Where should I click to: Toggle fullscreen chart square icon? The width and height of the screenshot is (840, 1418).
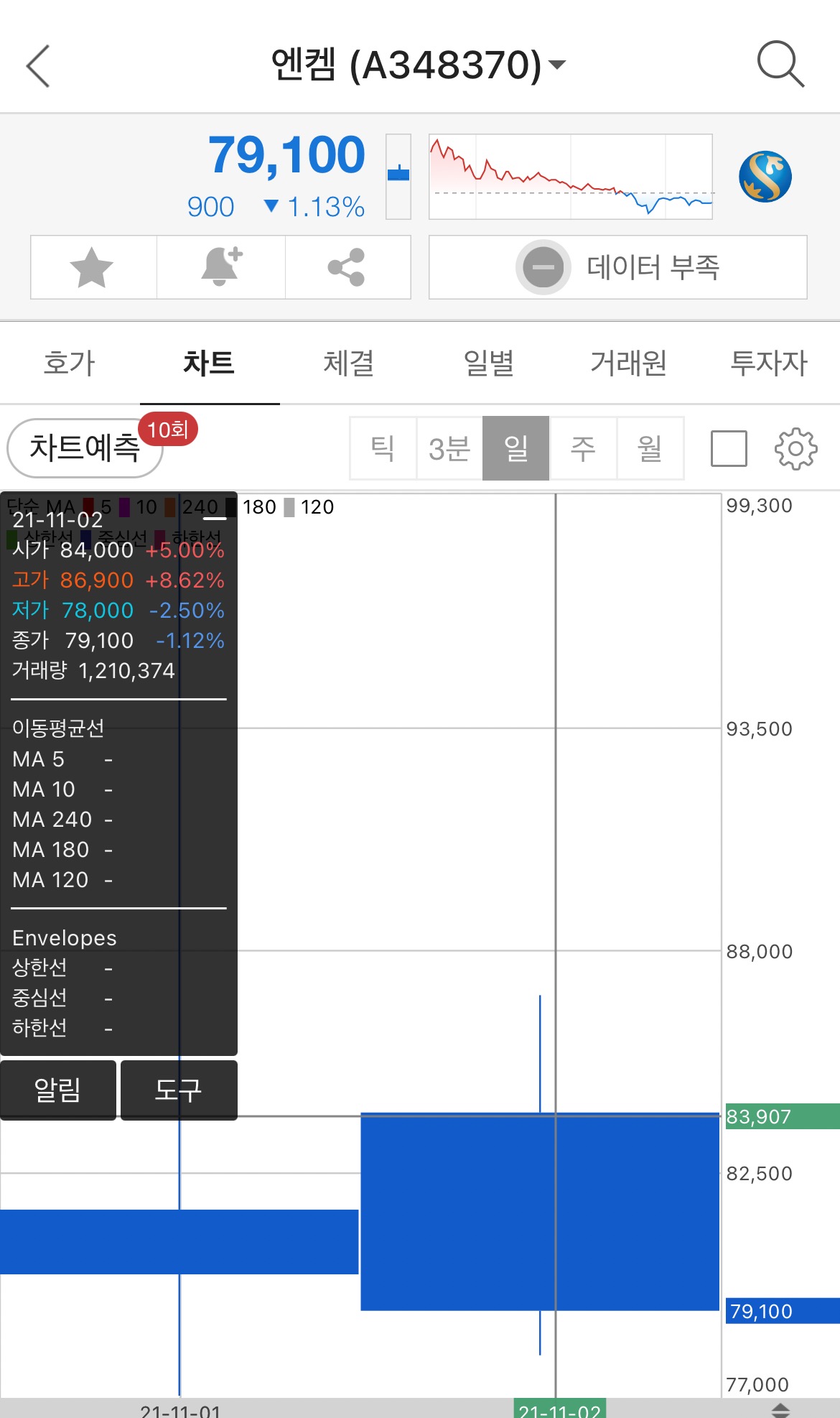tap(729, 448)
